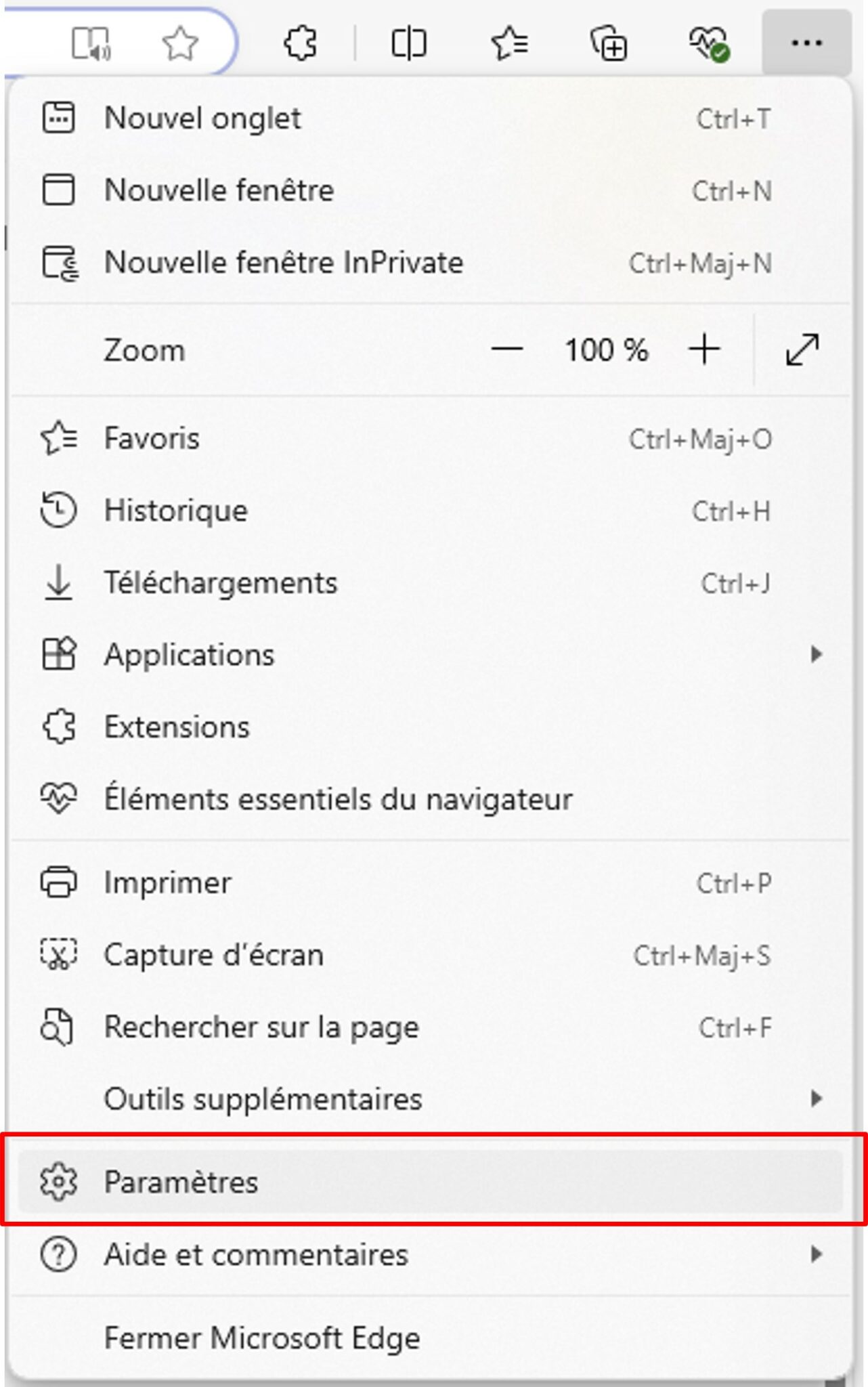This screenshot has height=1387, width=868.
Task: Enter fullscreen with the diagonal arrow
Action: pyautogui.click(x=802, y=349)
